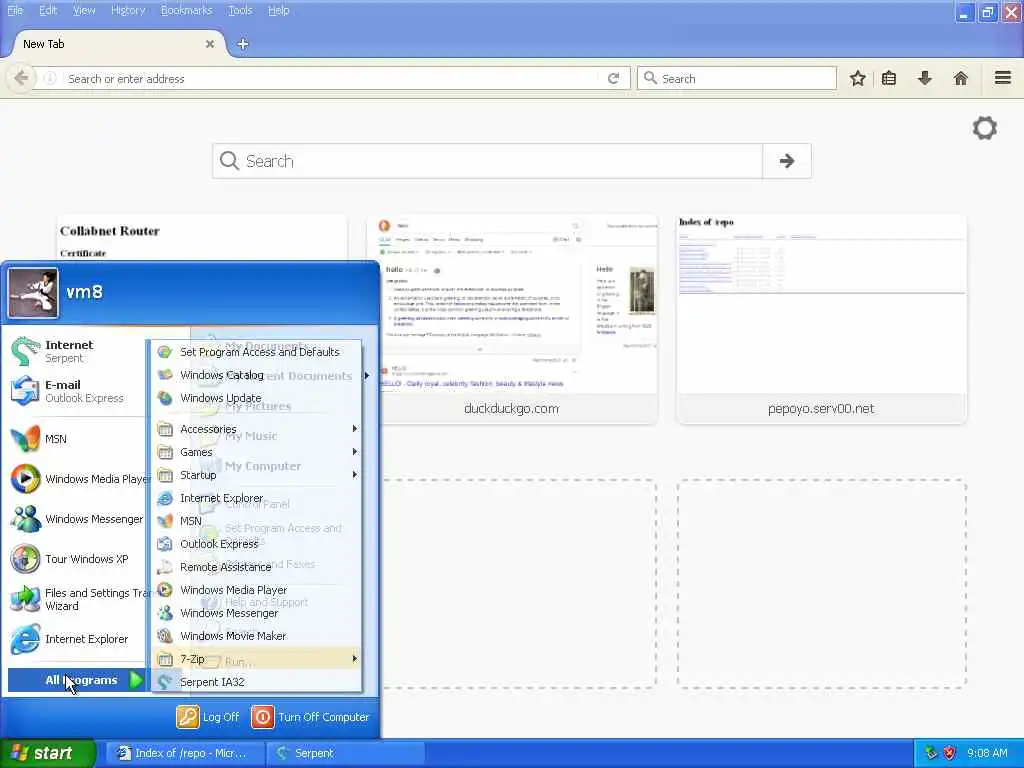Expand the Accessories submenu
Image resolution: width=1024 pixels, height=768 pixels.
click(257, 429)
